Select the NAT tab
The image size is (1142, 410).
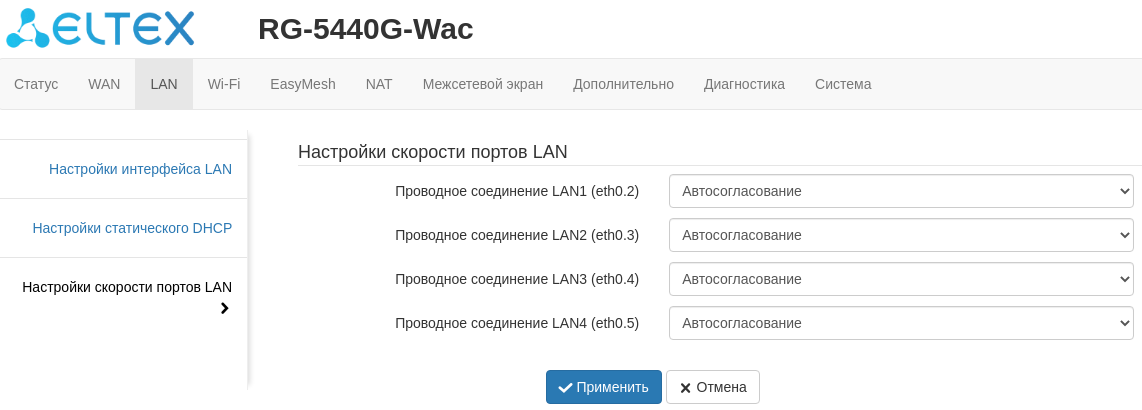tap(379, 84)
